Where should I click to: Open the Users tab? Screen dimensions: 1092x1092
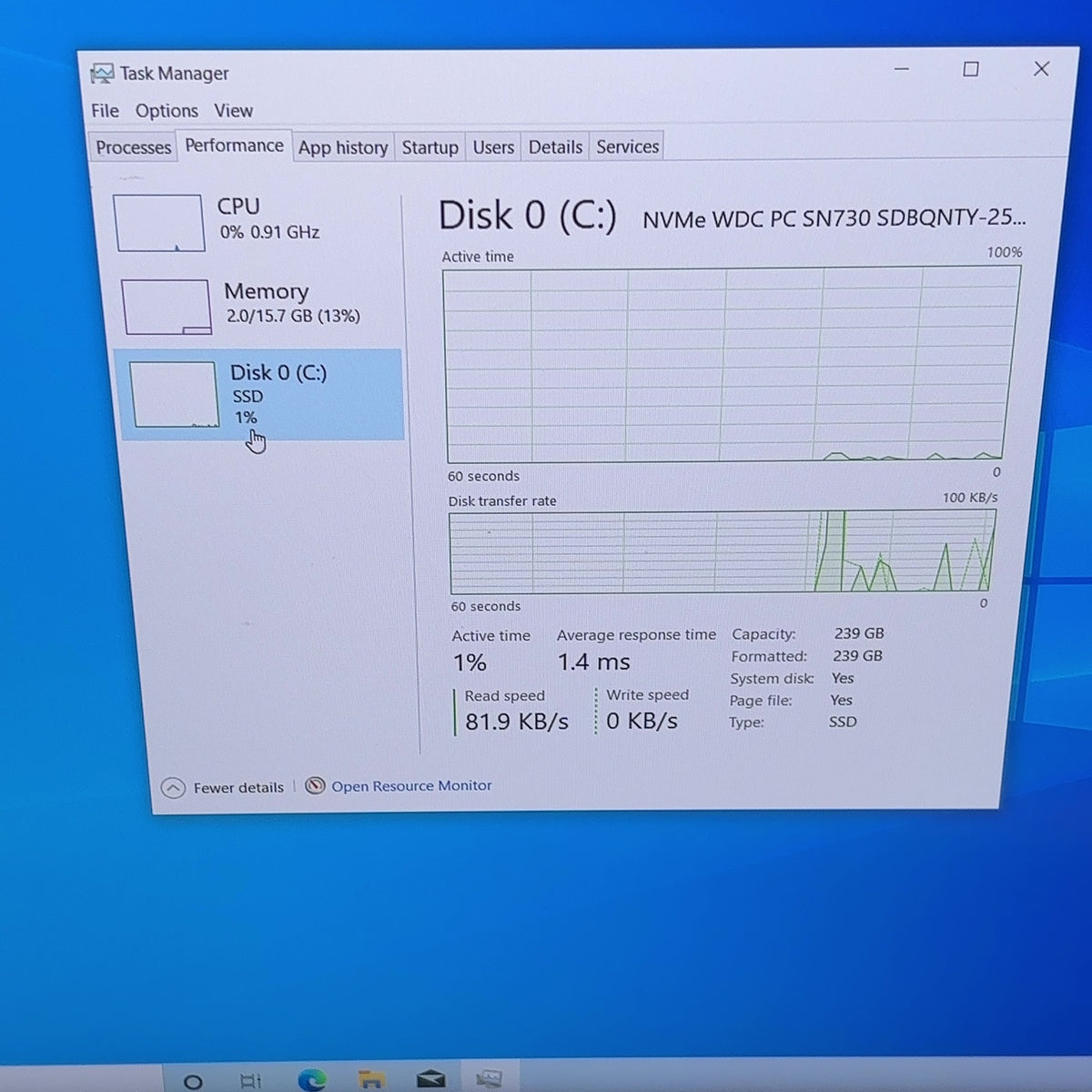493,147
